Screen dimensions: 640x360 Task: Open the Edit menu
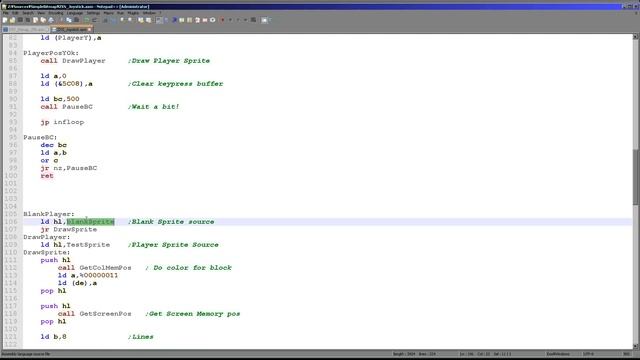tap(16, 13)
